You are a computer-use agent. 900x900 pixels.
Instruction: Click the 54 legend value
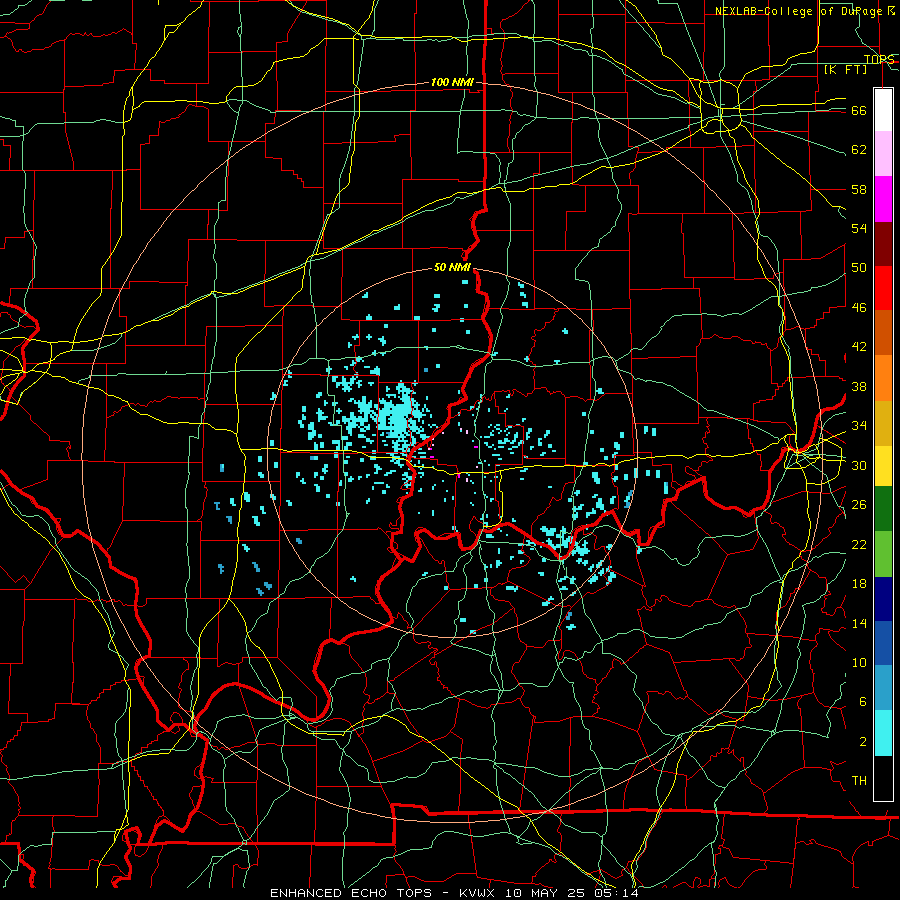(859, 228)
